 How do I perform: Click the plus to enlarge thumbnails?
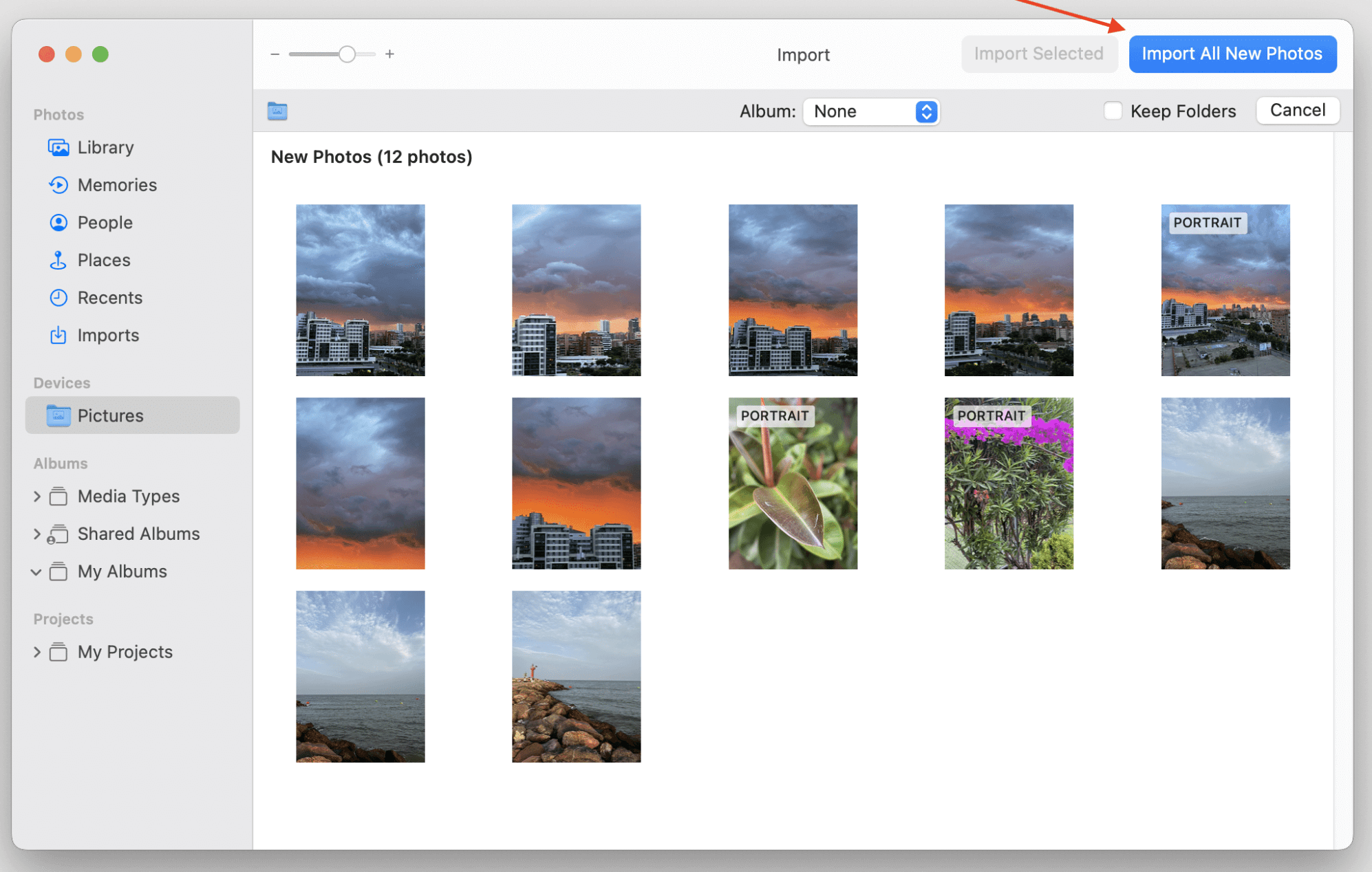[x=389, y=54]
